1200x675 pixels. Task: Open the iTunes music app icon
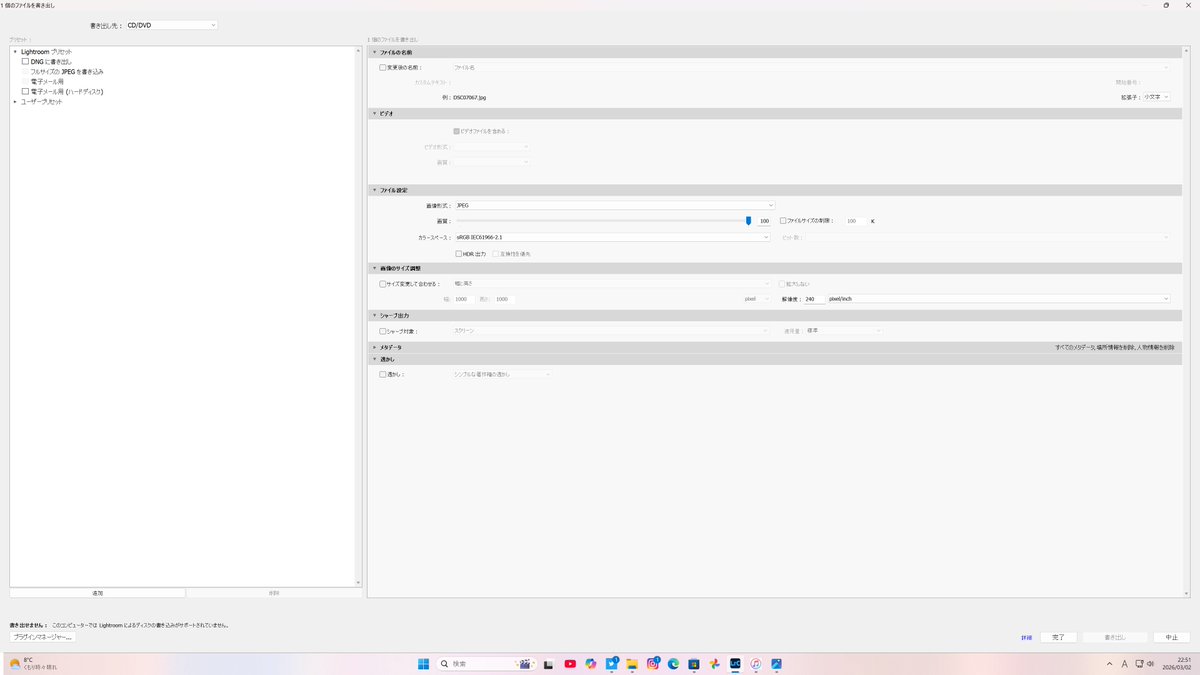coord(756,663)
